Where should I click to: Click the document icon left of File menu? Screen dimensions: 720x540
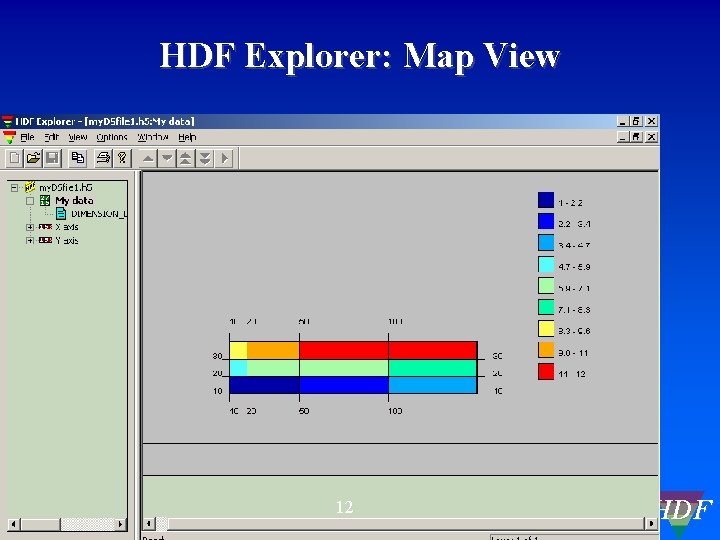pyautogui.click(x=9, y=137)
